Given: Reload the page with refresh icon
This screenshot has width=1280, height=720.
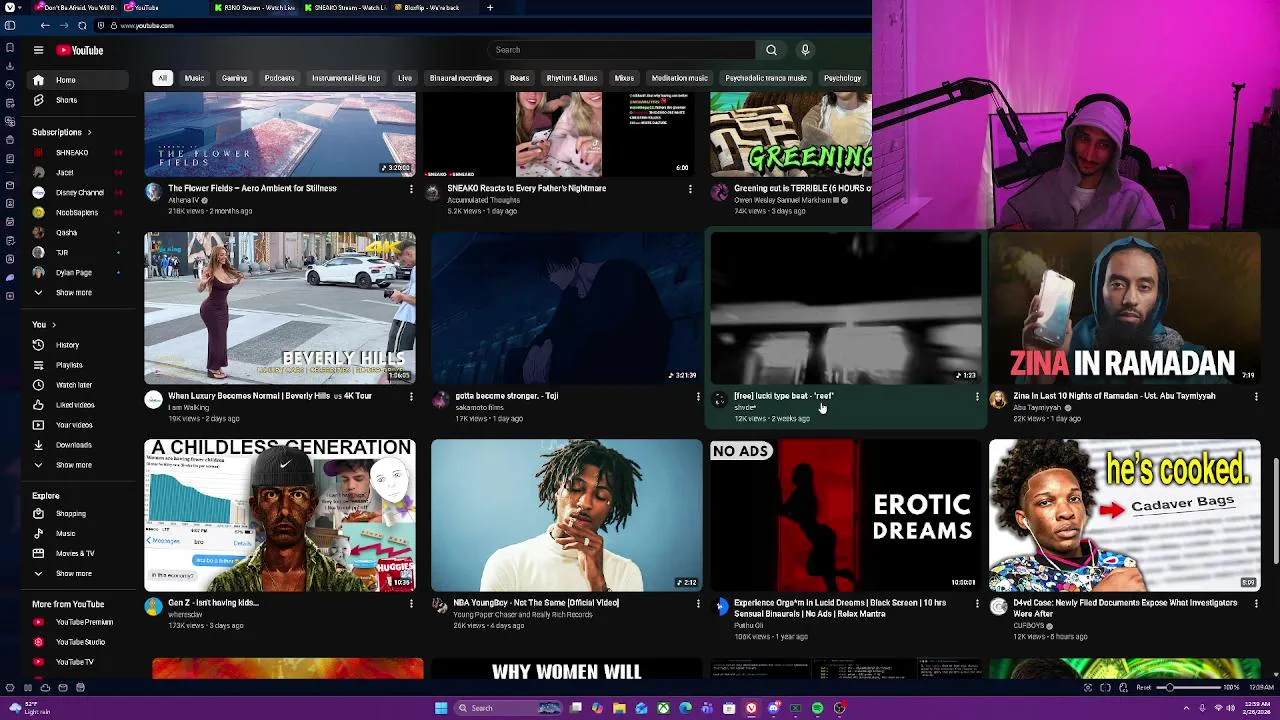Looking at the screenshot, I should click(82, 25).
